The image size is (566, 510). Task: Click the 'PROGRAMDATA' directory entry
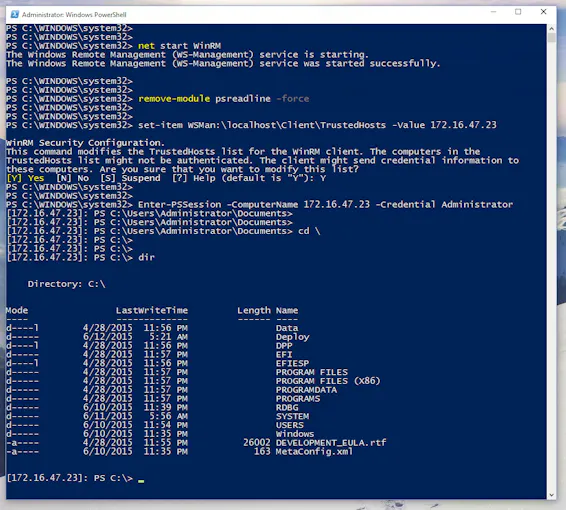(x=306, y=390)
